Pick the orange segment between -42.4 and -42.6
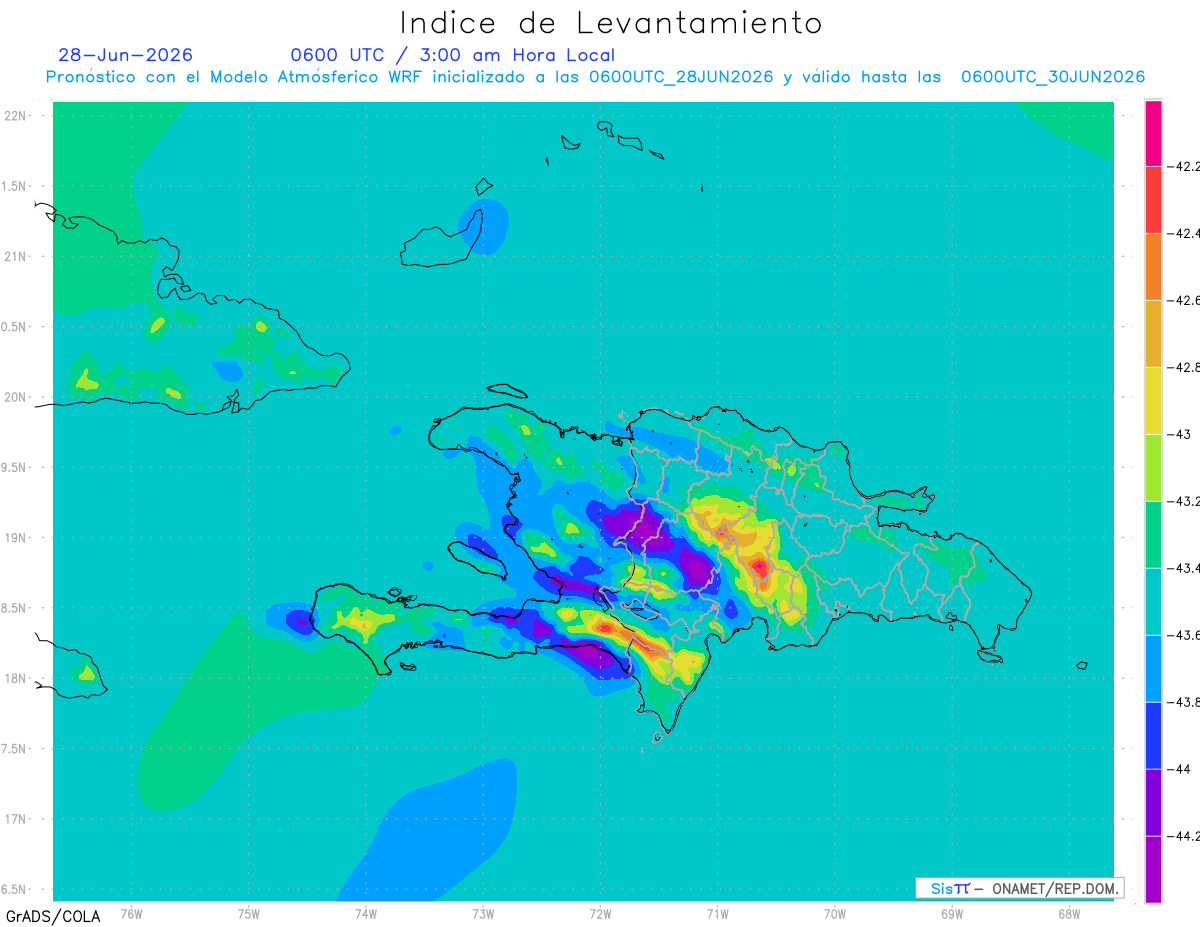 (1153, 267)
